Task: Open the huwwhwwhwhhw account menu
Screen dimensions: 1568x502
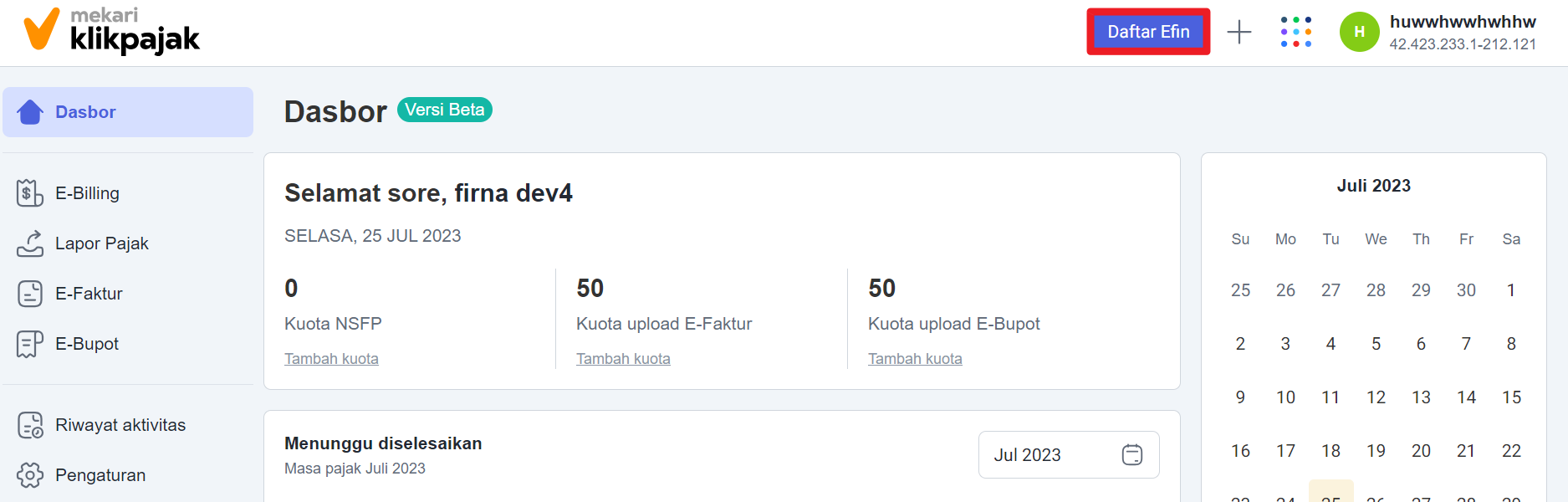Action: coord(1462,32)
